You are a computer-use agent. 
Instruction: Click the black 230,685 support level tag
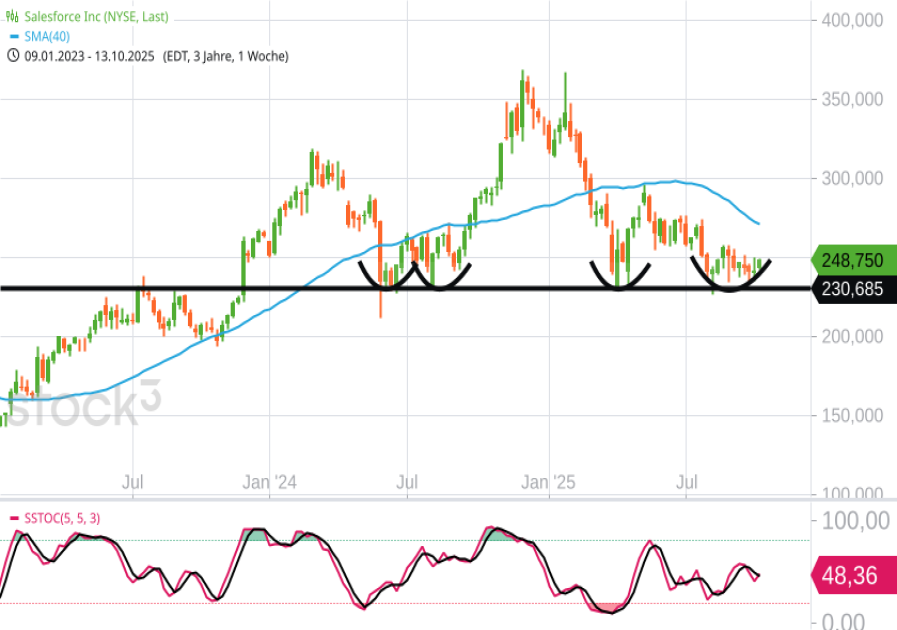coord(851,289)
